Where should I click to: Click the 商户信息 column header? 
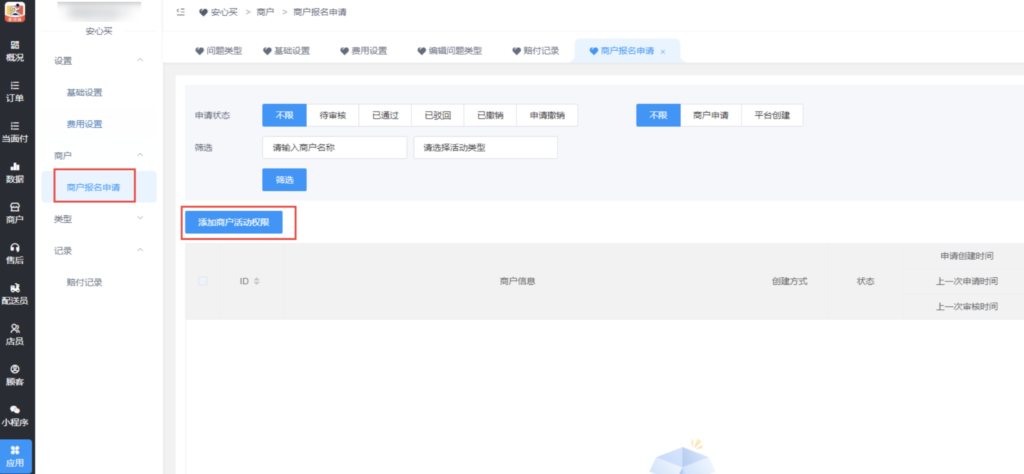pos(518,281)
